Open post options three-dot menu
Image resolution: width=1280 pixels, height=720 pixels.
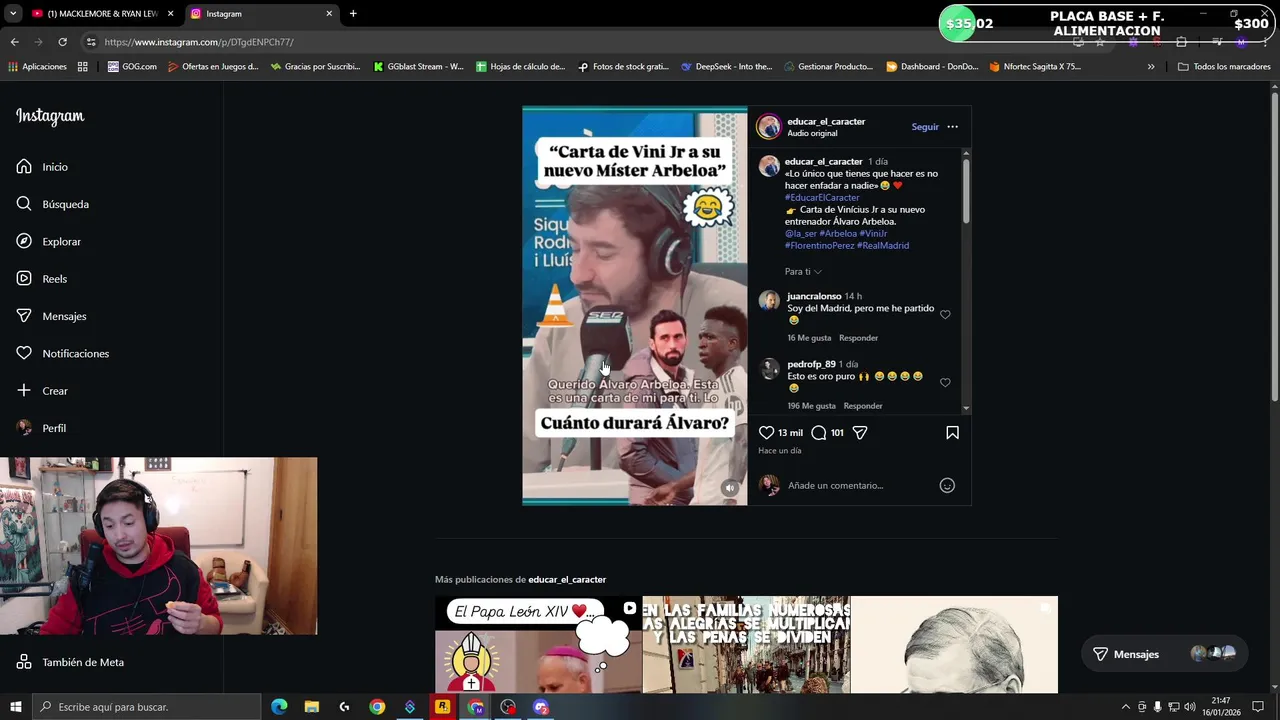tap(952, 127)
